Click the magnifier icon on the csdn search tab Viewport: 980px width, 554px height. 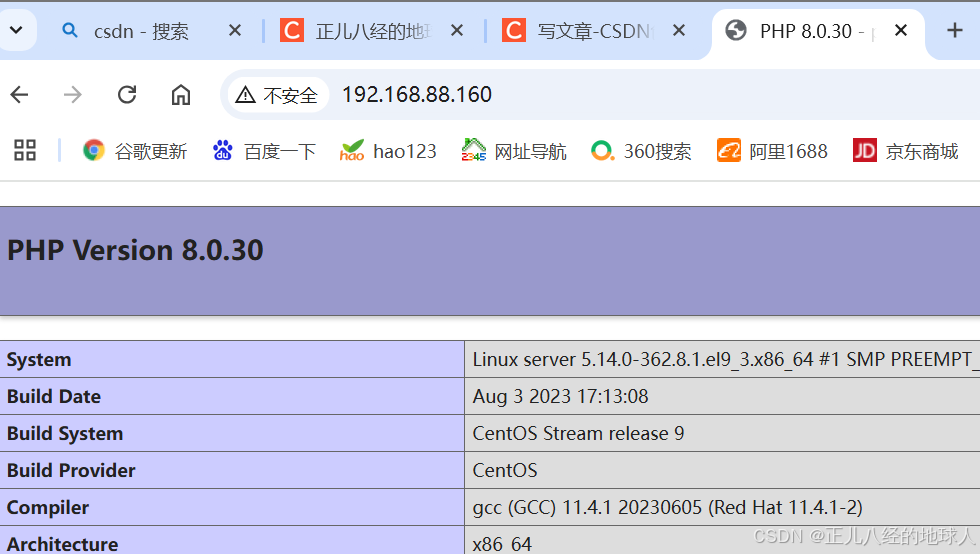[70, 30]
